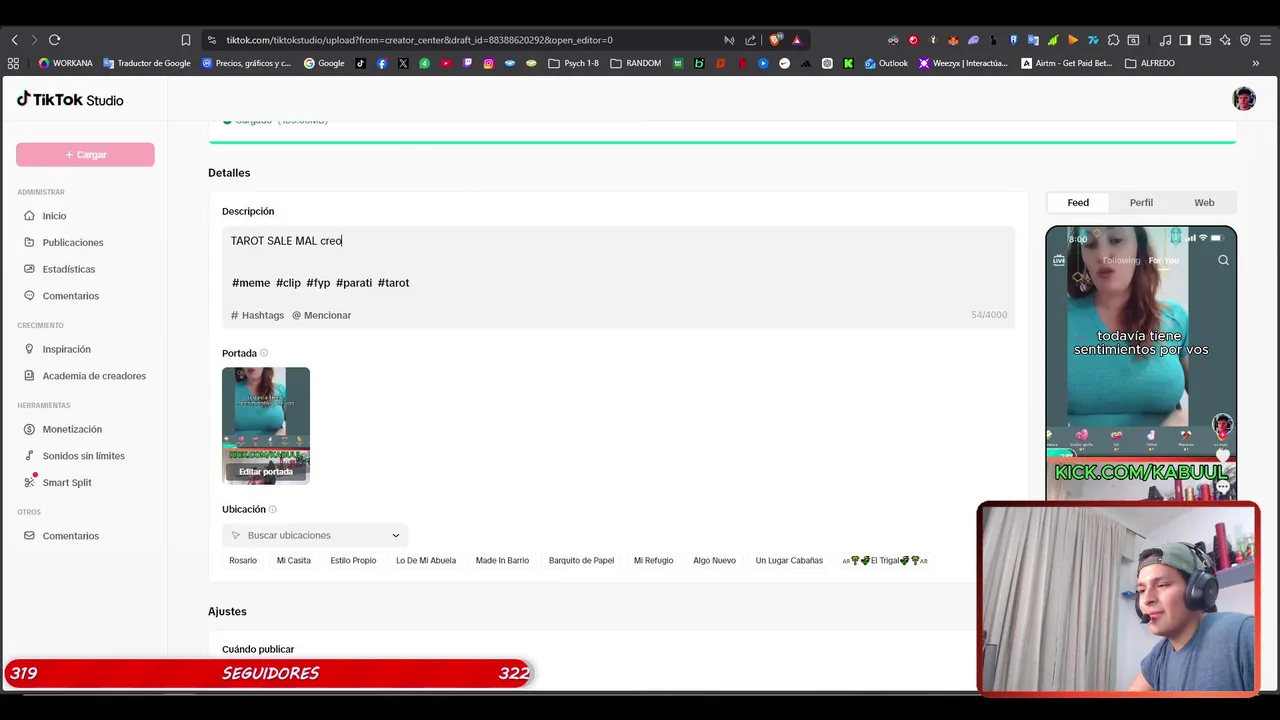Click the search icon in phone preview
Screen dimensions: 1280x720
1223,260
